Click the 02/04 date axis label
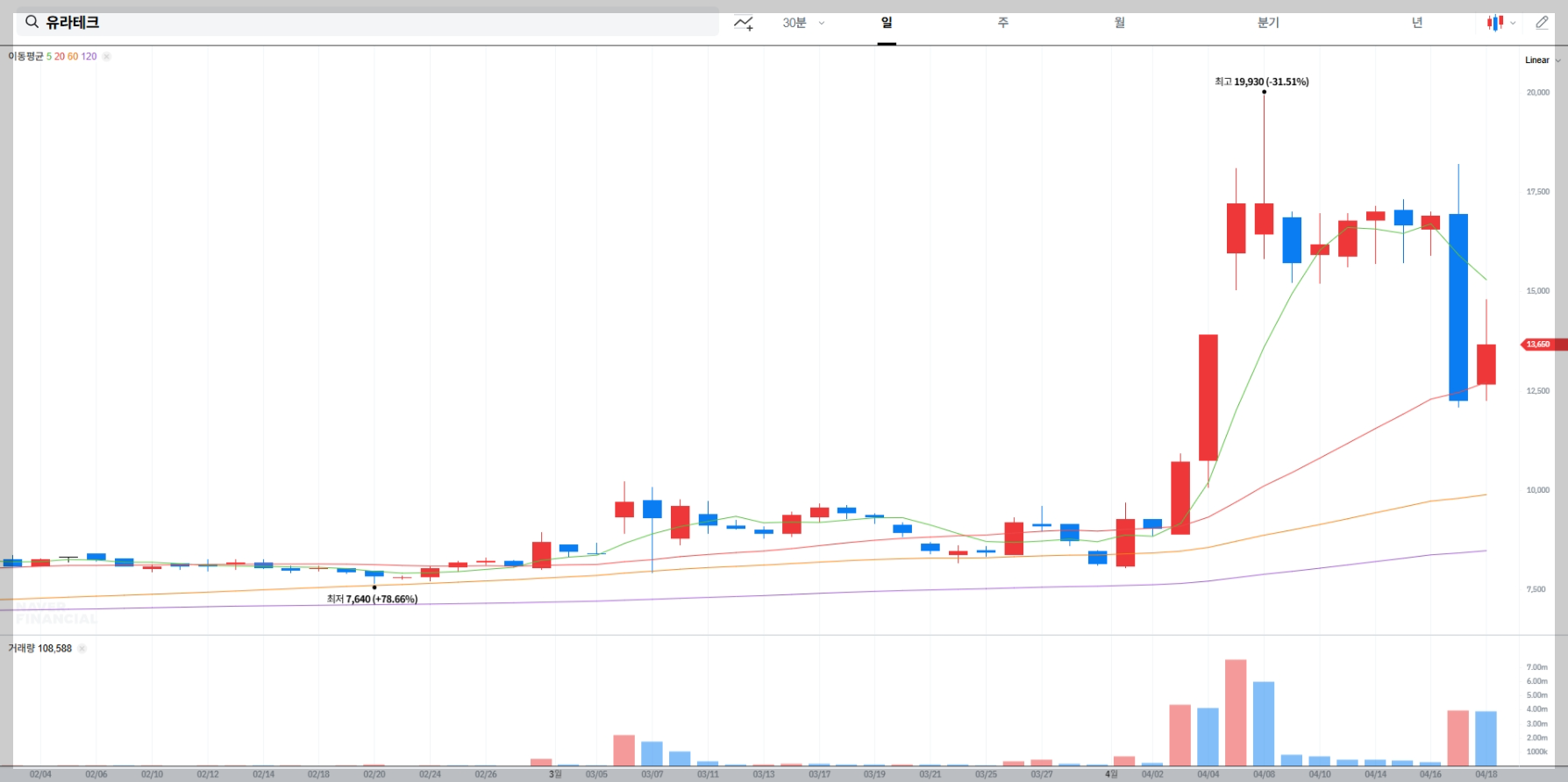Image resolution: width=1568 pixels, height=782 pixels. point(40,774)
